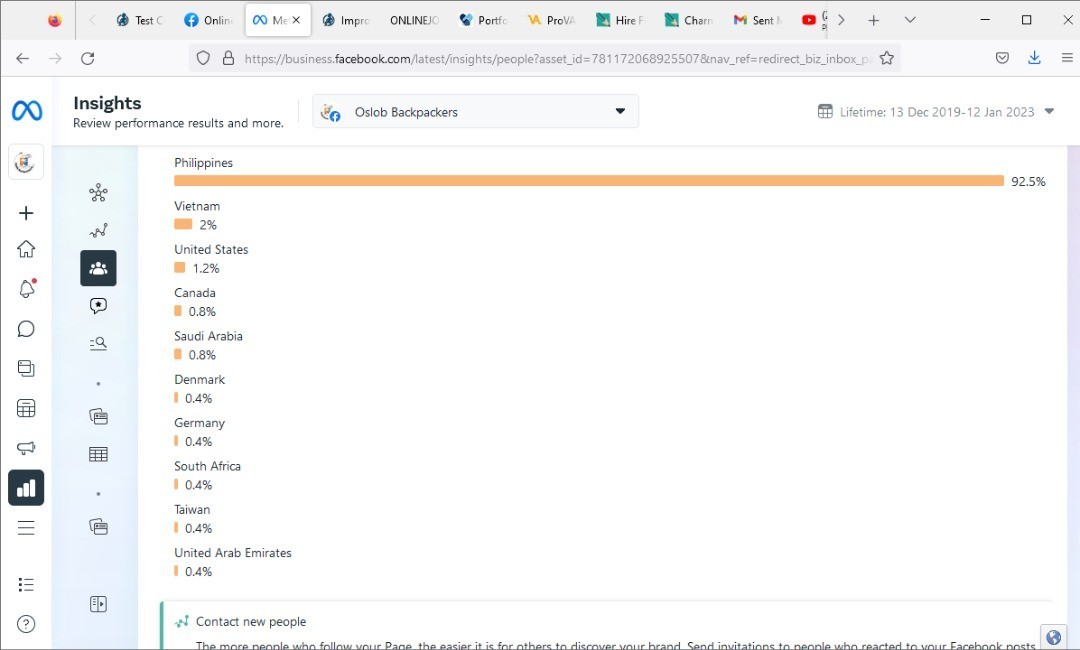
Task: Open a new browser tab
Action: (x=873, y=20)
